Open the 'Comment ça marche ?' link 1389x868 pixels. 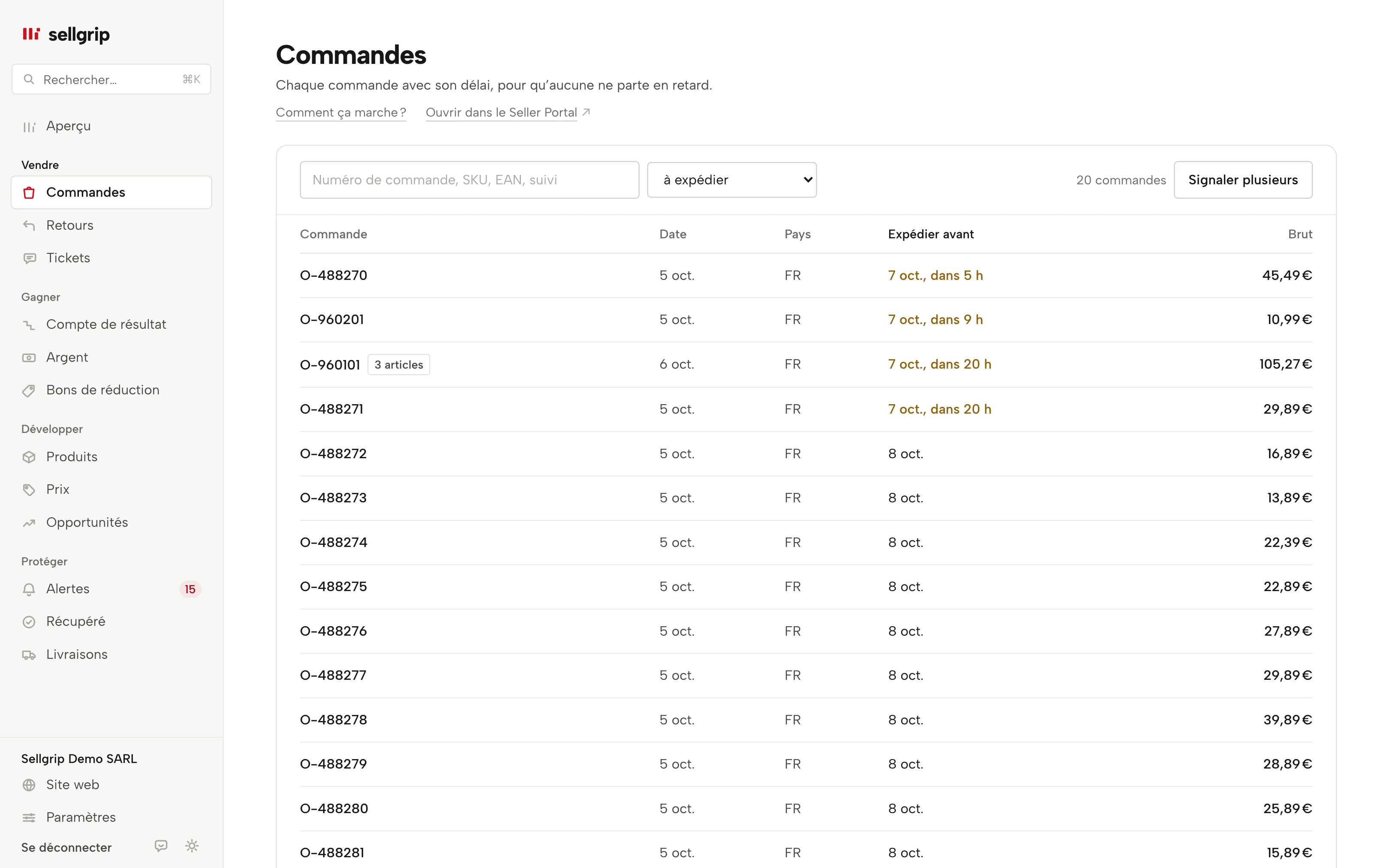[341, 112]
